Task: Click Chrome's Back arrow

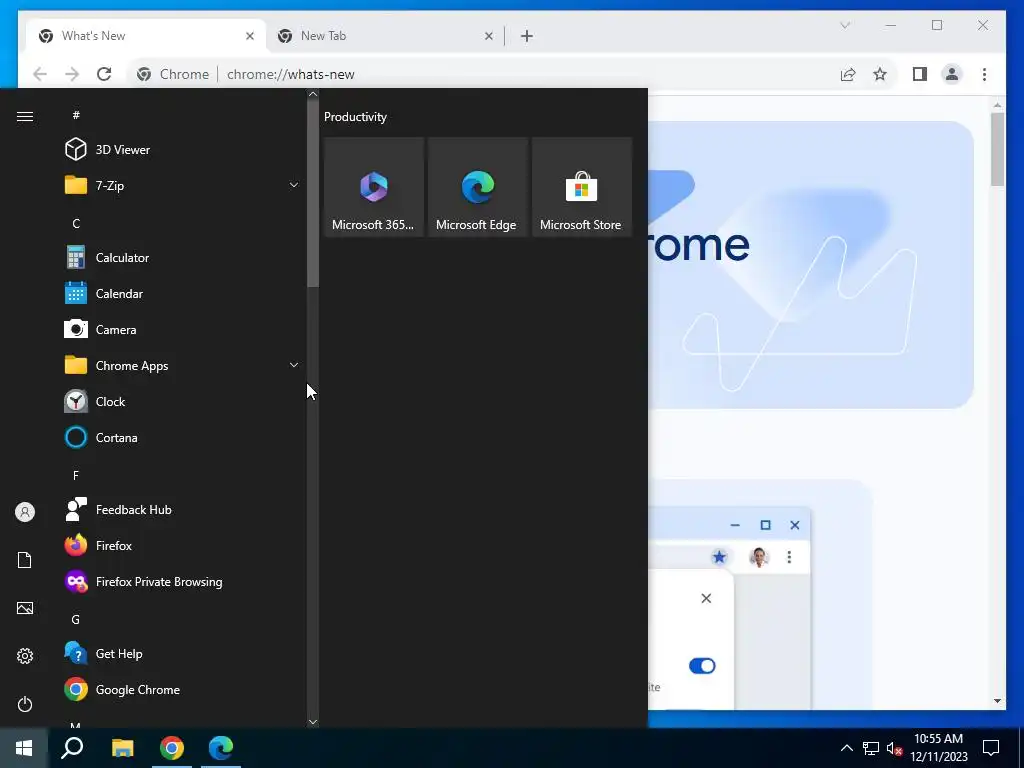Action: click(40, 74)
